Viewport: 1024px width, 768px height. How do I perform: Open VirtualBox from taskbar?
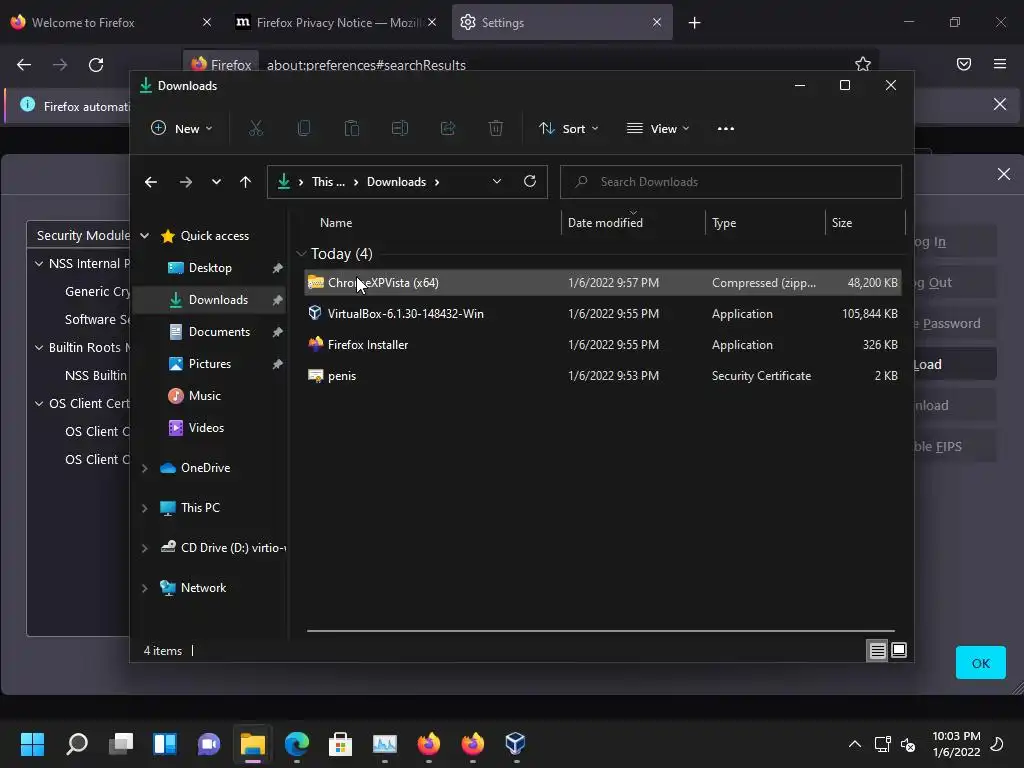(515, 743)
